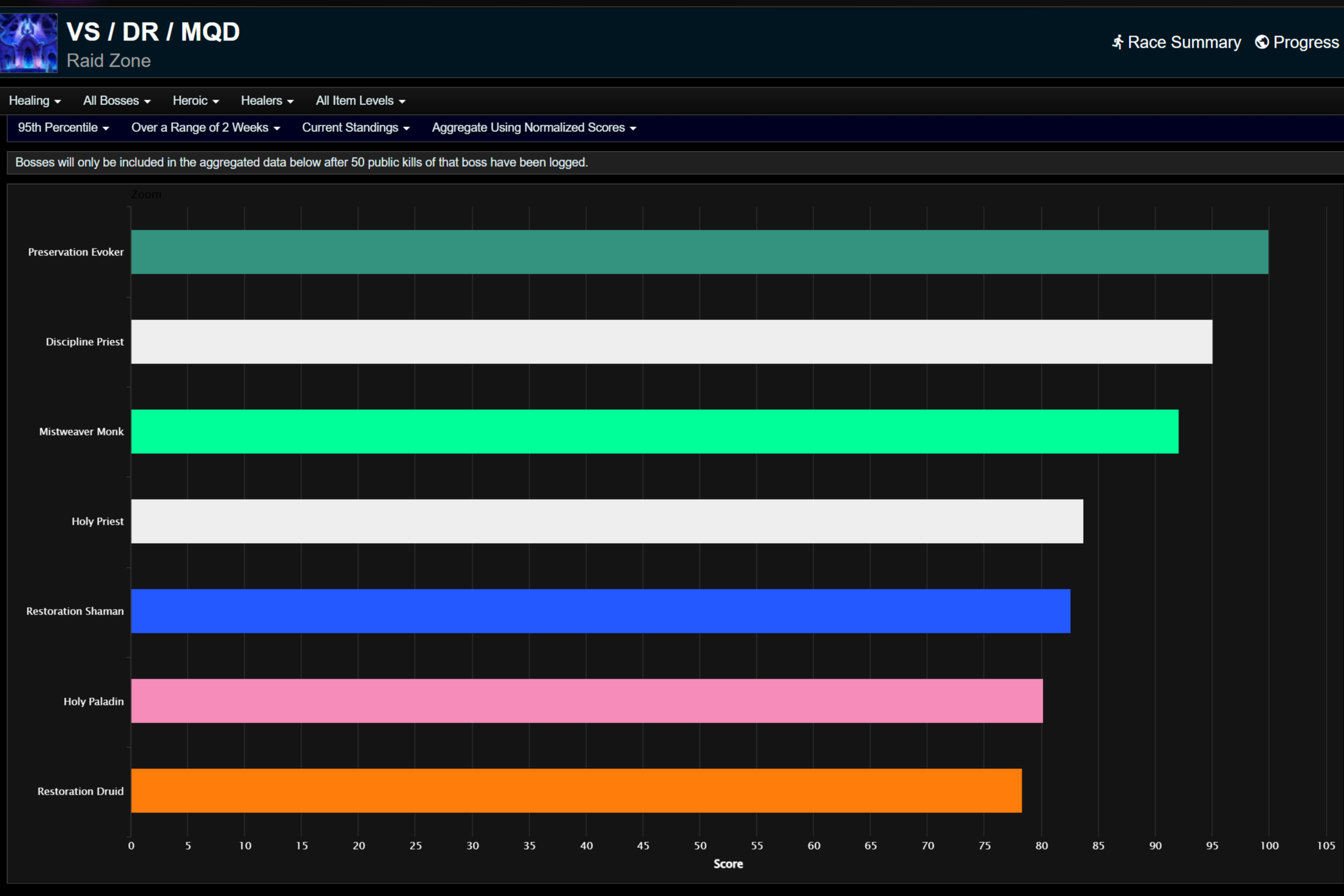Click the Holy Paladin pink bar
Image resolution: width=1344 pixels, height=896 pixels.
(x=586, y=701)
